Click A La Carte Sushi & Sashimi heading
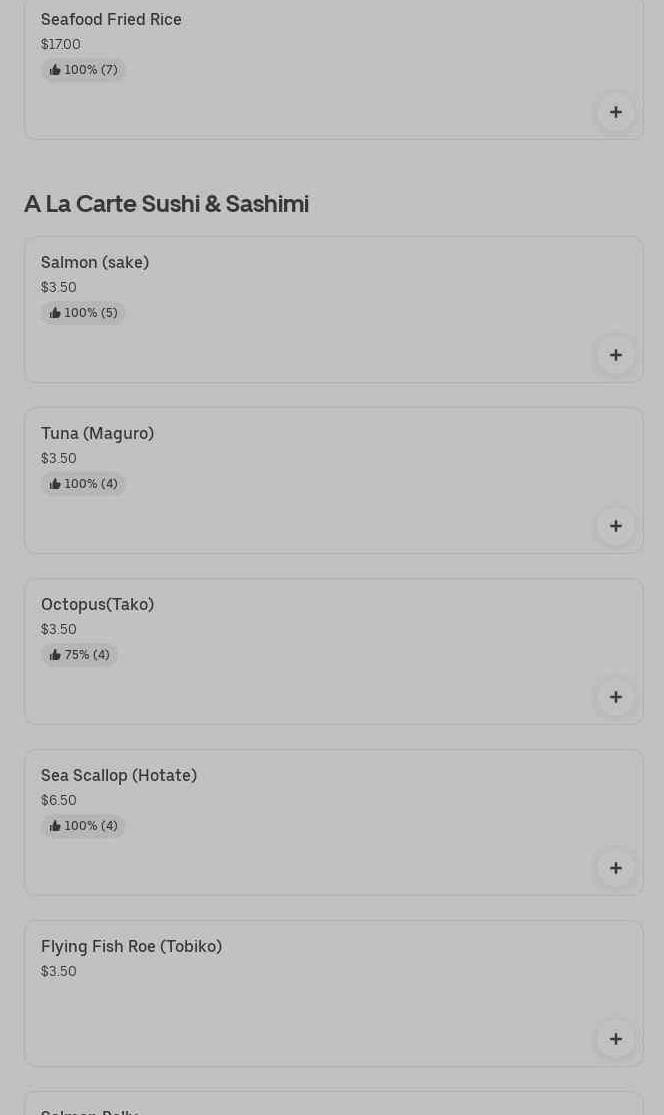The image size is (664, 1115). tap(166, 203)
